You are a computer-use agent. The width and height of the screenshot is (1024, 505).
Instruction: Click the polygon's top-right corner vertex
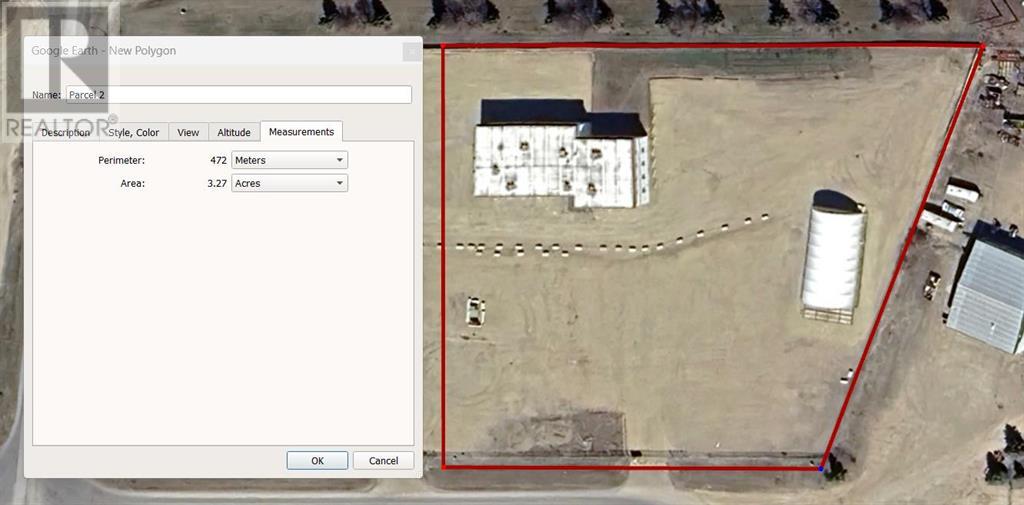(x=981, y=47)
